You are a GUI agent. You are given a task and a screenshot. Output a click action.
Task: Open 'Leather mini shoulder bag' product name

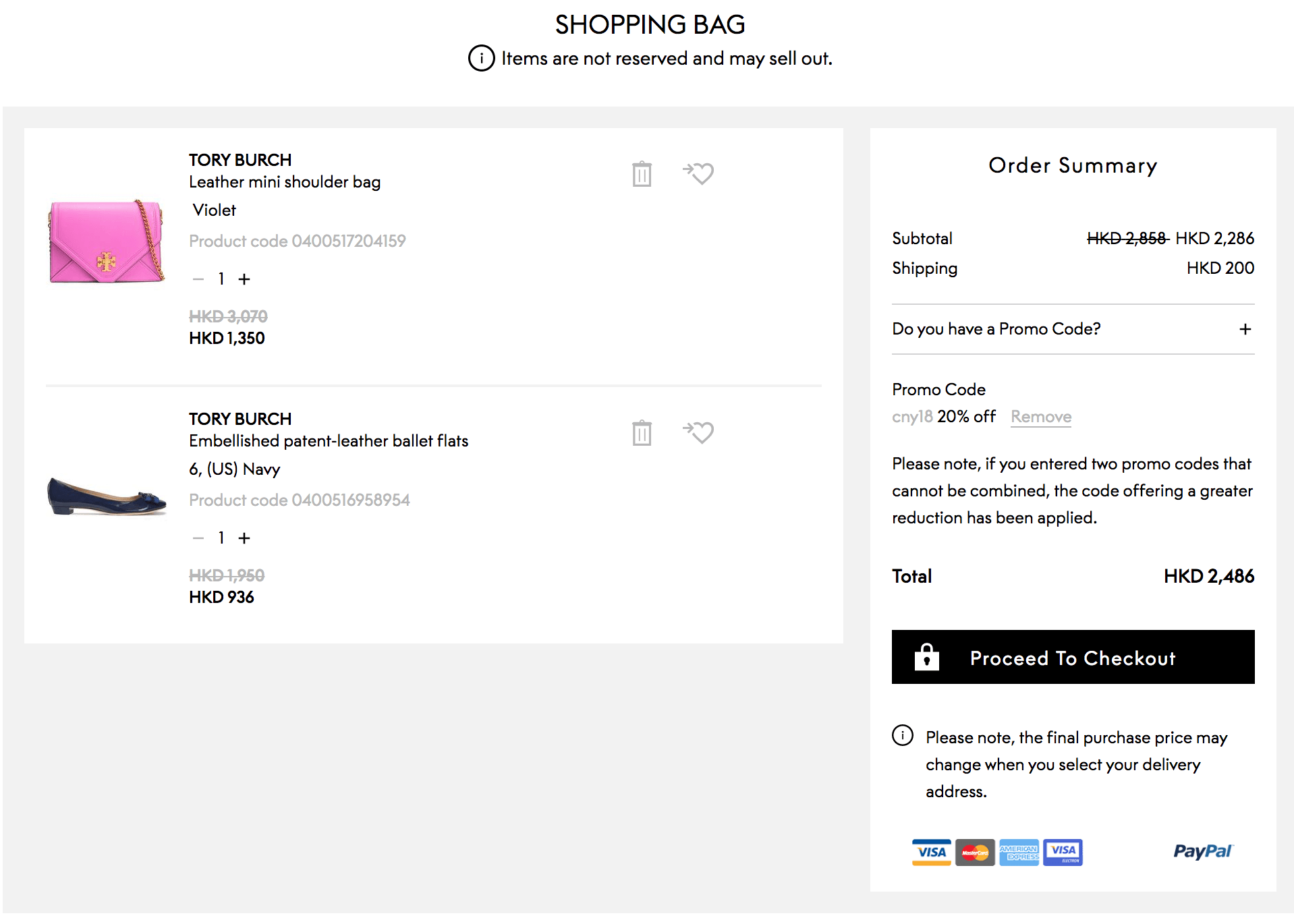click(285, 182)
